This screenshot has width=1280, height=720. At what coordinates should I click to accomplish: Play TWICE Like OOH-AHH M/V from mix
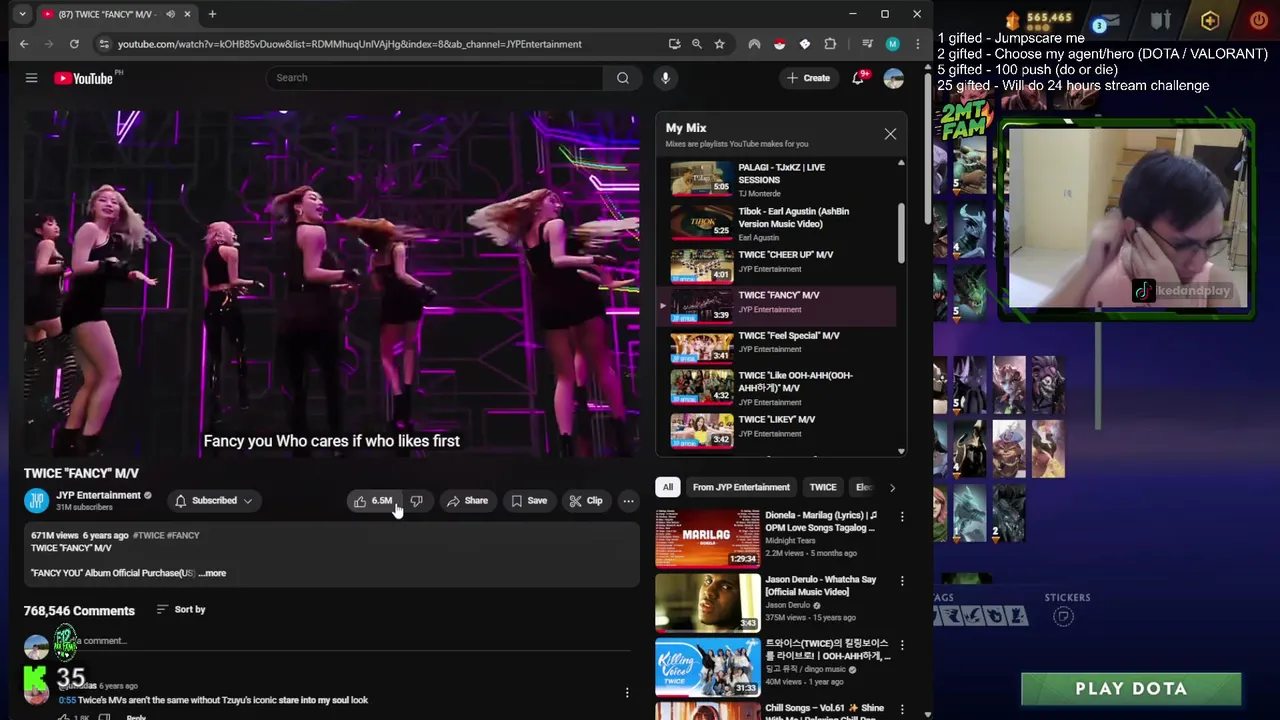(781, 388)
